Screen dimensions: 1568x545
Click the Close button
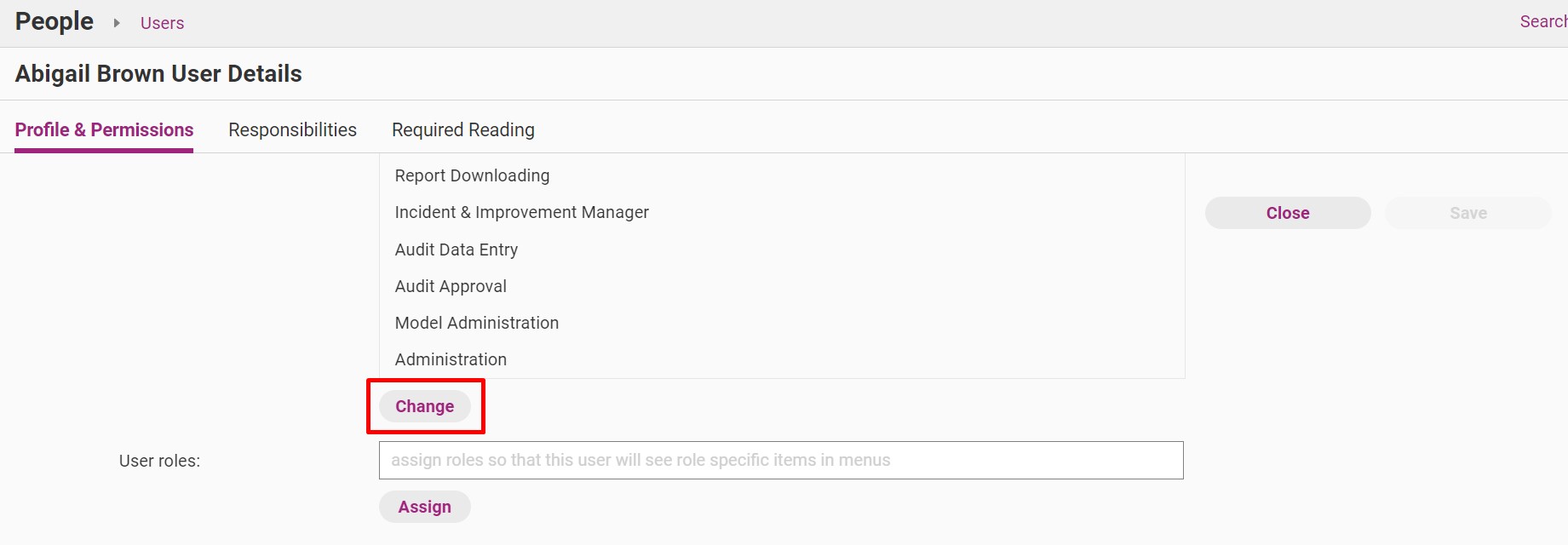point(1288,213)
